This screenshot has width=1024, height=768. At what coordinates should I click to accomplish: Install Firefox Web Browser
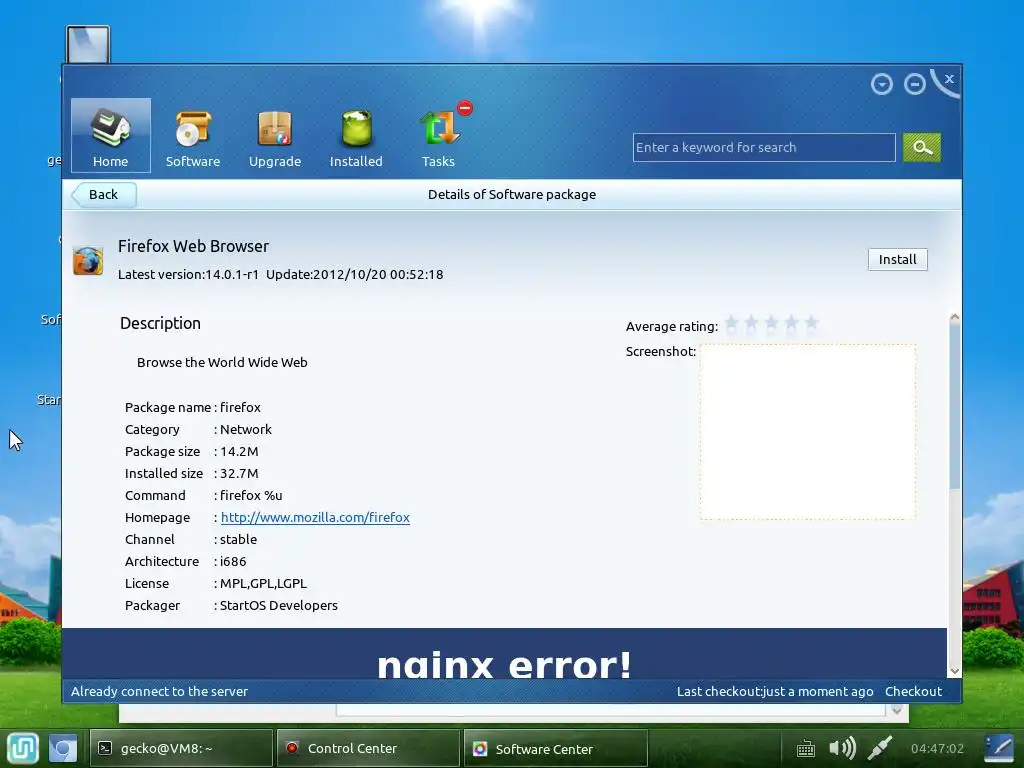[x=897, y=259]
